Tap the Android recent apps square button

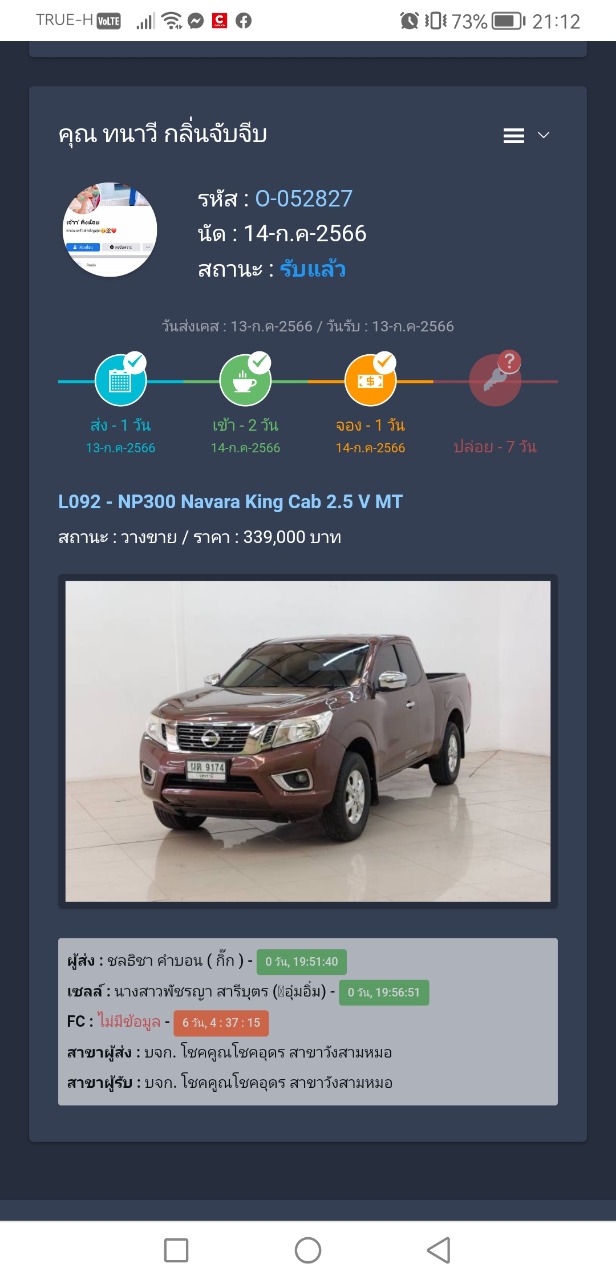point(176,1250)
